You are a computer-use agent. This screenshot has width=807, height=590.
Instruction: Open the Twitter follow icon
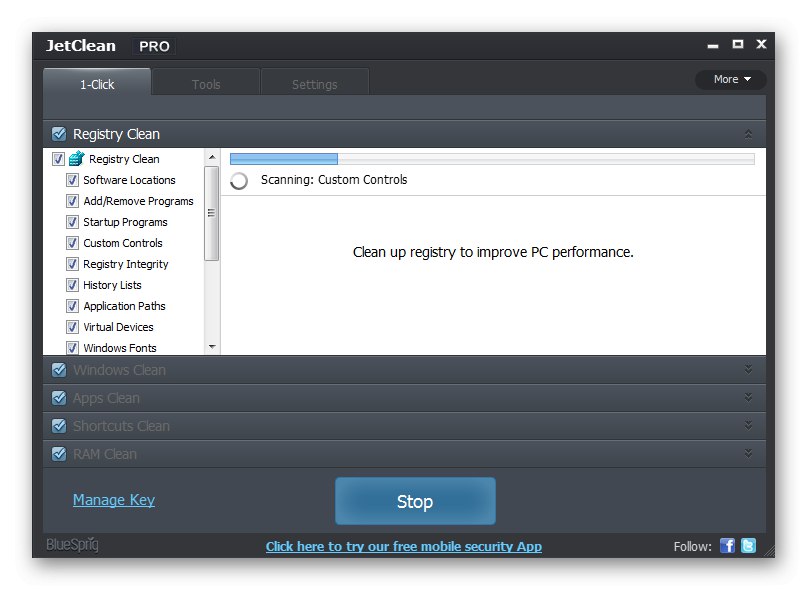748,545
